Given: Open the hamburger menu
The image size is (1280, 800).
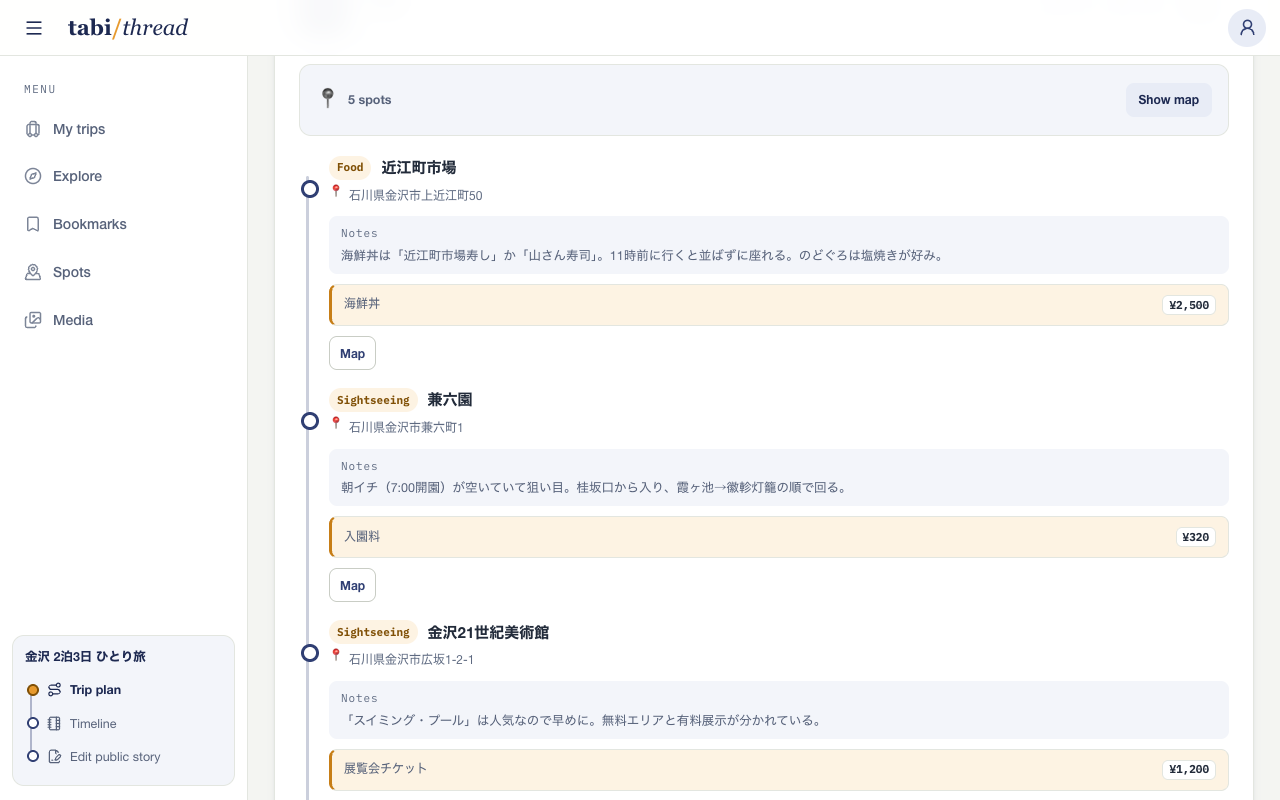Looking at the screenshot, I should (x=34, y=28).
